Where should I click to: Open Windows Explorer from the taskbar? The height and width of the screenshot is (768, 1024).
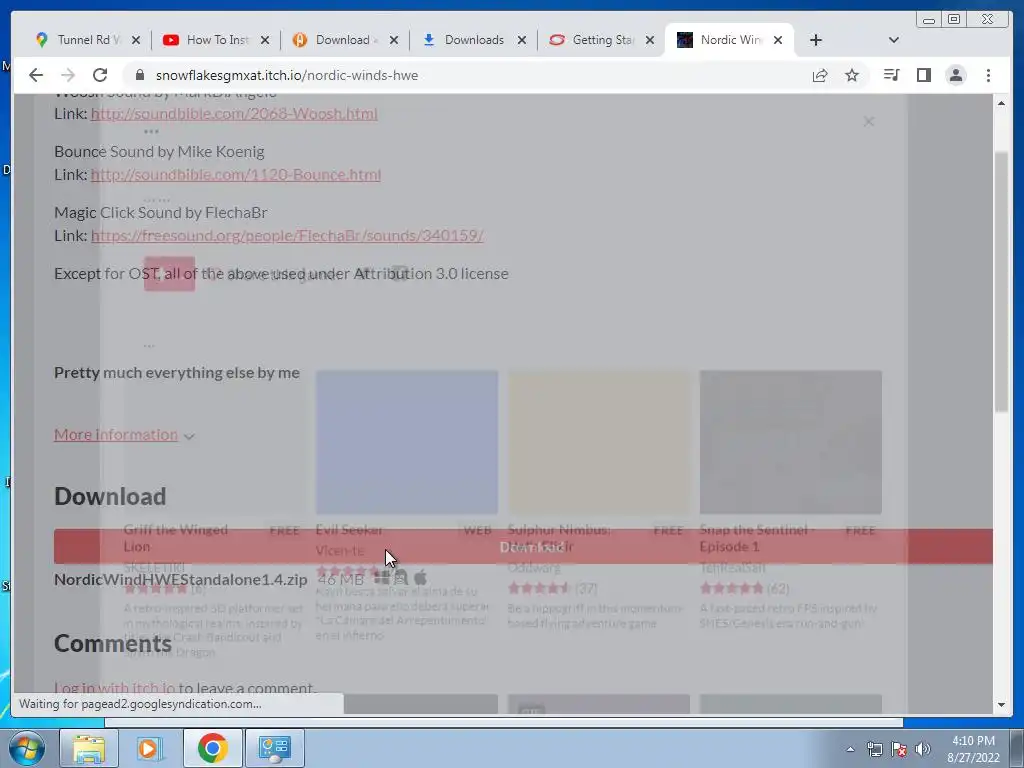(x=89, y=748)
